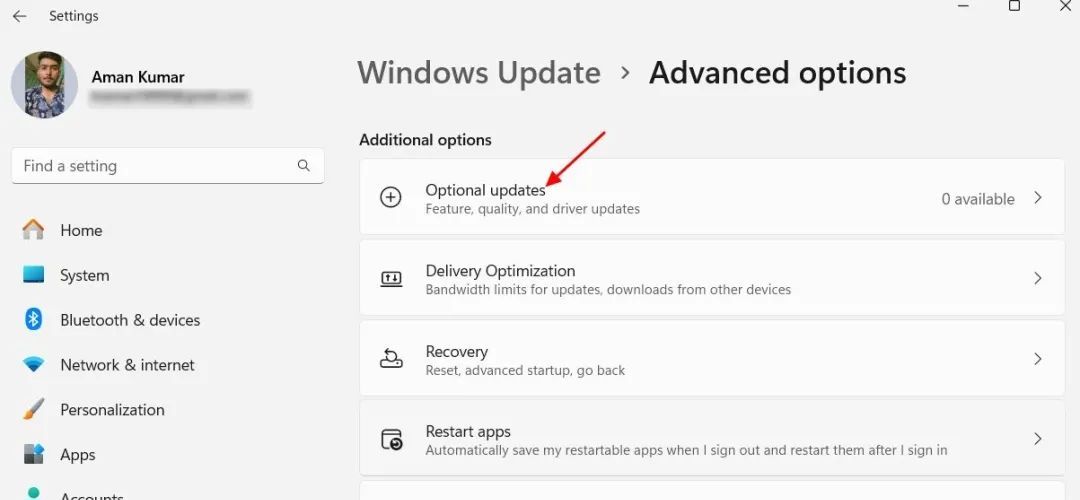
Task: Click the Bluetooth & devices icon
Action: coord(33,320)
